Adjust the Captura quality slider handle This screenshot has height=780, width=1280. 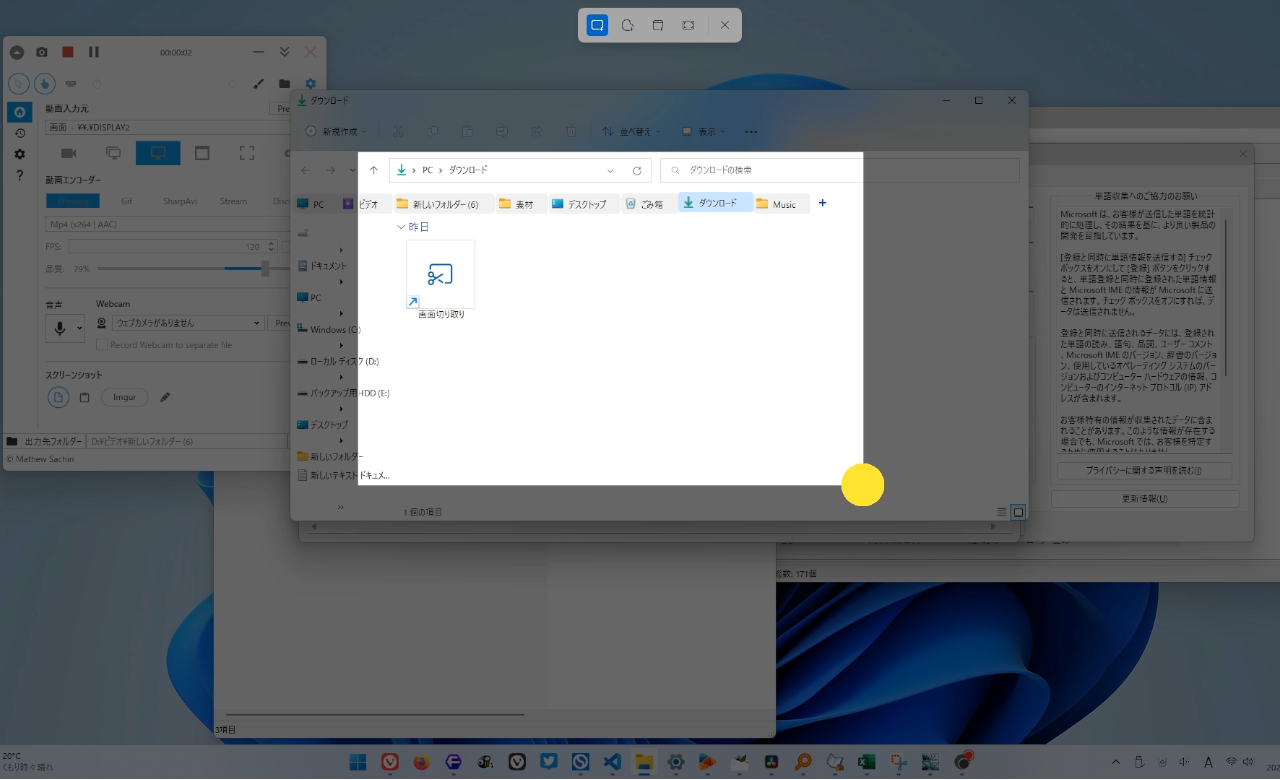(265, 268)
